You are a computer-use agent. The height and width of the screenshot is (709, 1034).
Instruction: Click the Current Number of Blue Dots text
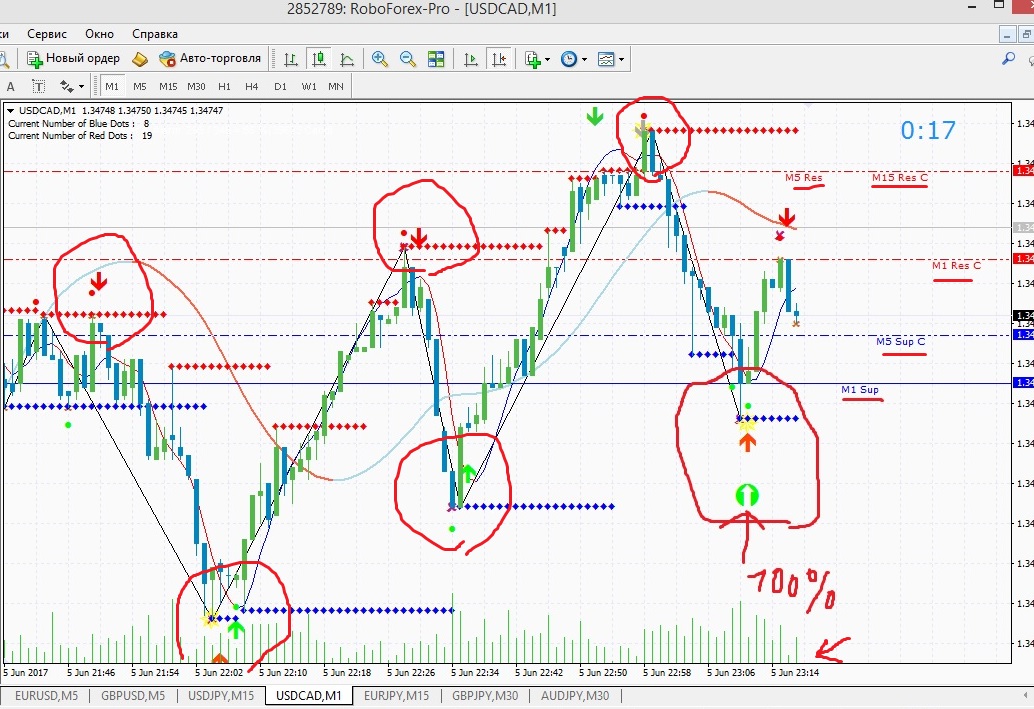tap(78, 123)
